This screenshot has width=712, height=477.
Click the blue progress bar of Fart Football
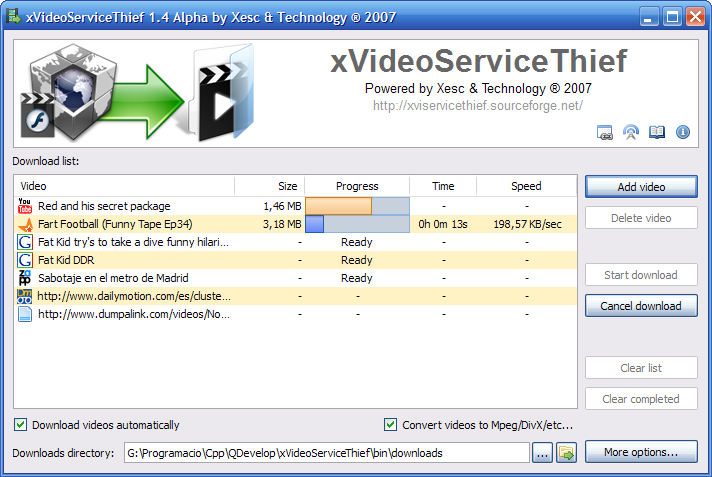357,224
